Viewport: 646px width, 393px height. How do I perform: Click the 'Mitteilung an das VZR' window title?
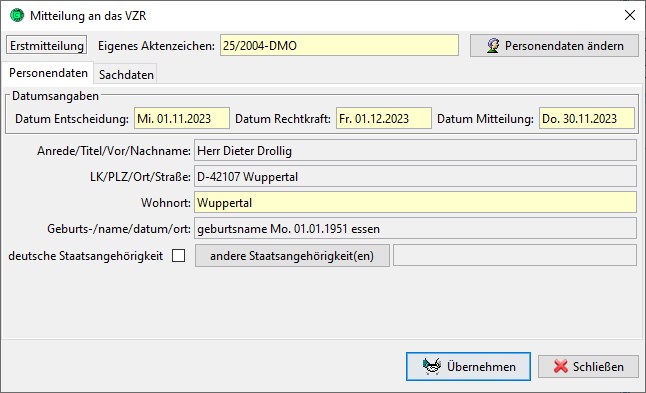tap(88, 16)
